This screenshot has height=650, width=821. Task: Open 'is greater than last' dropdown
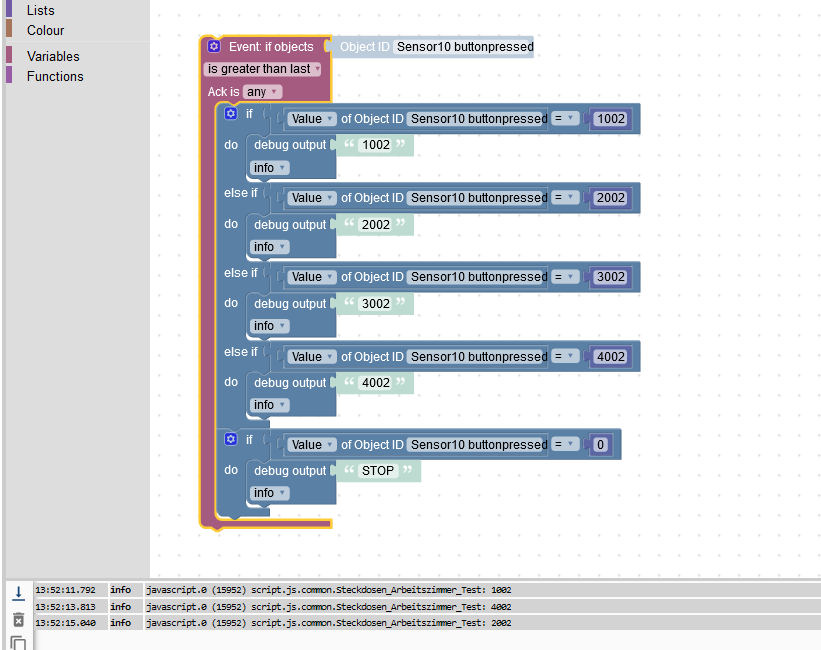263,69
